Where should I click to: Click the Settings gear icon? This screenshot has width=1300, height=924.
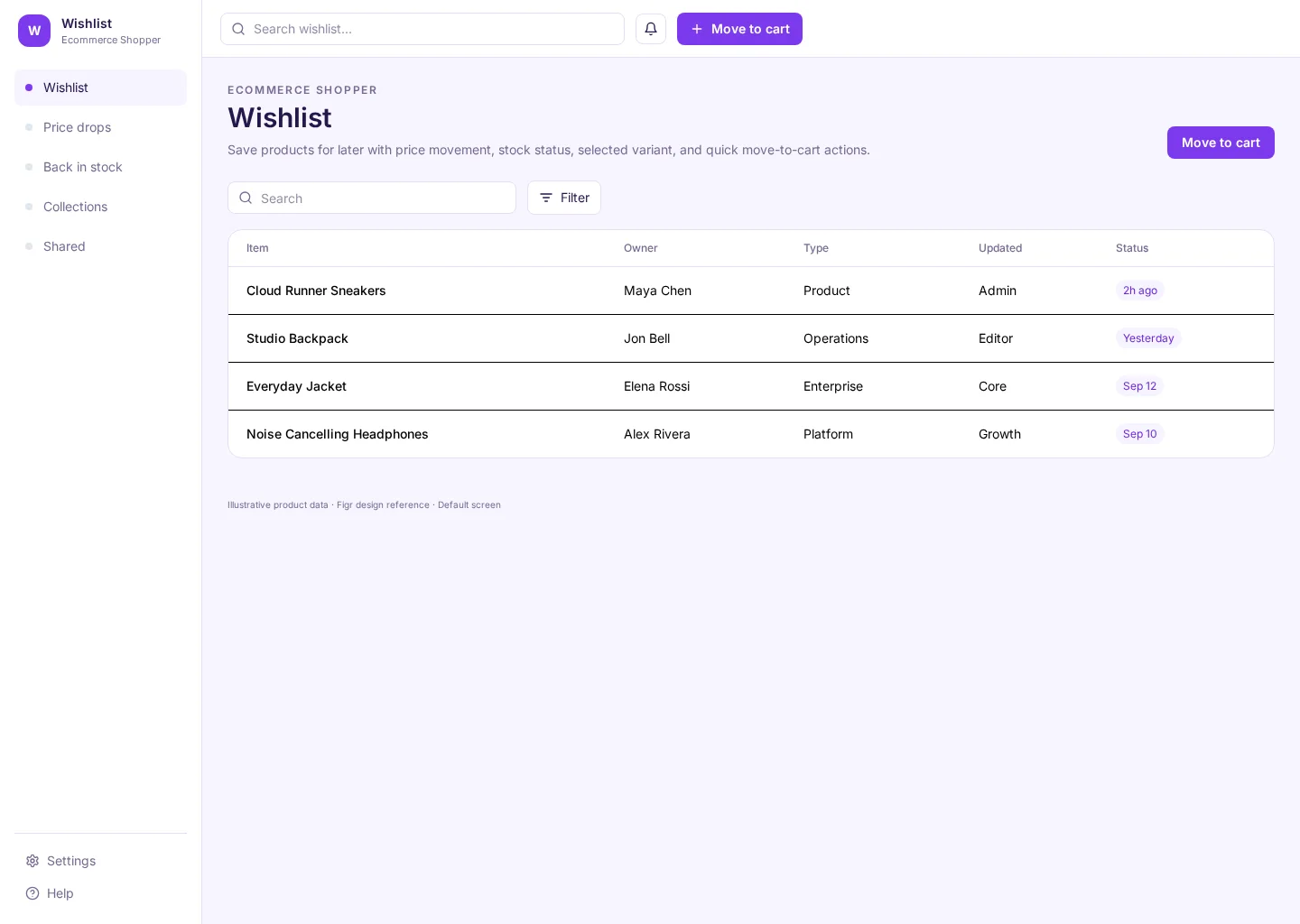[32, 861]
